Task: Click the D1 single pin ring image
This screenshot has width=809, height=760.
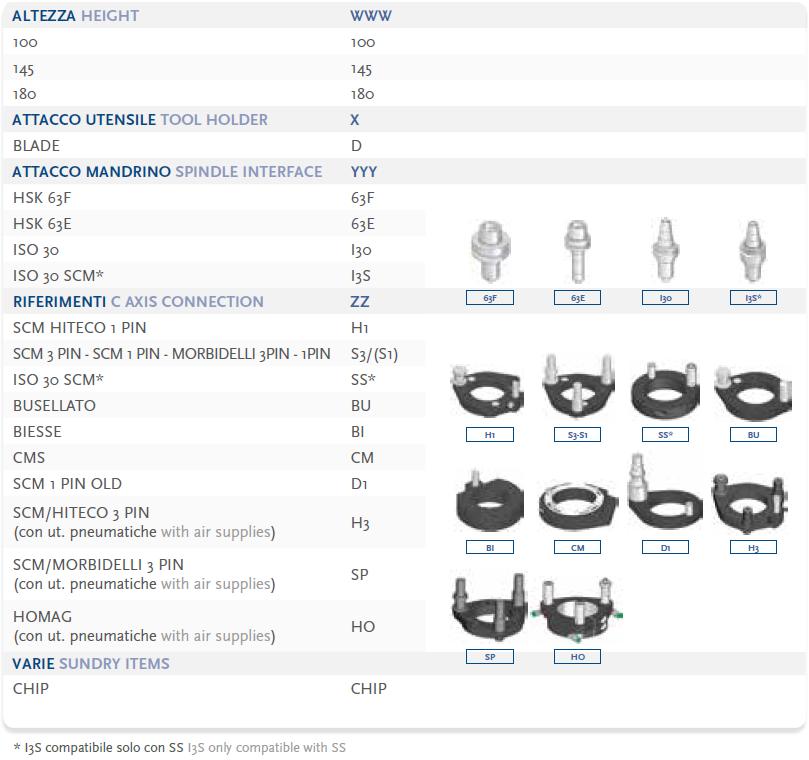Action: pyautogui.click(x=665, y=498)
